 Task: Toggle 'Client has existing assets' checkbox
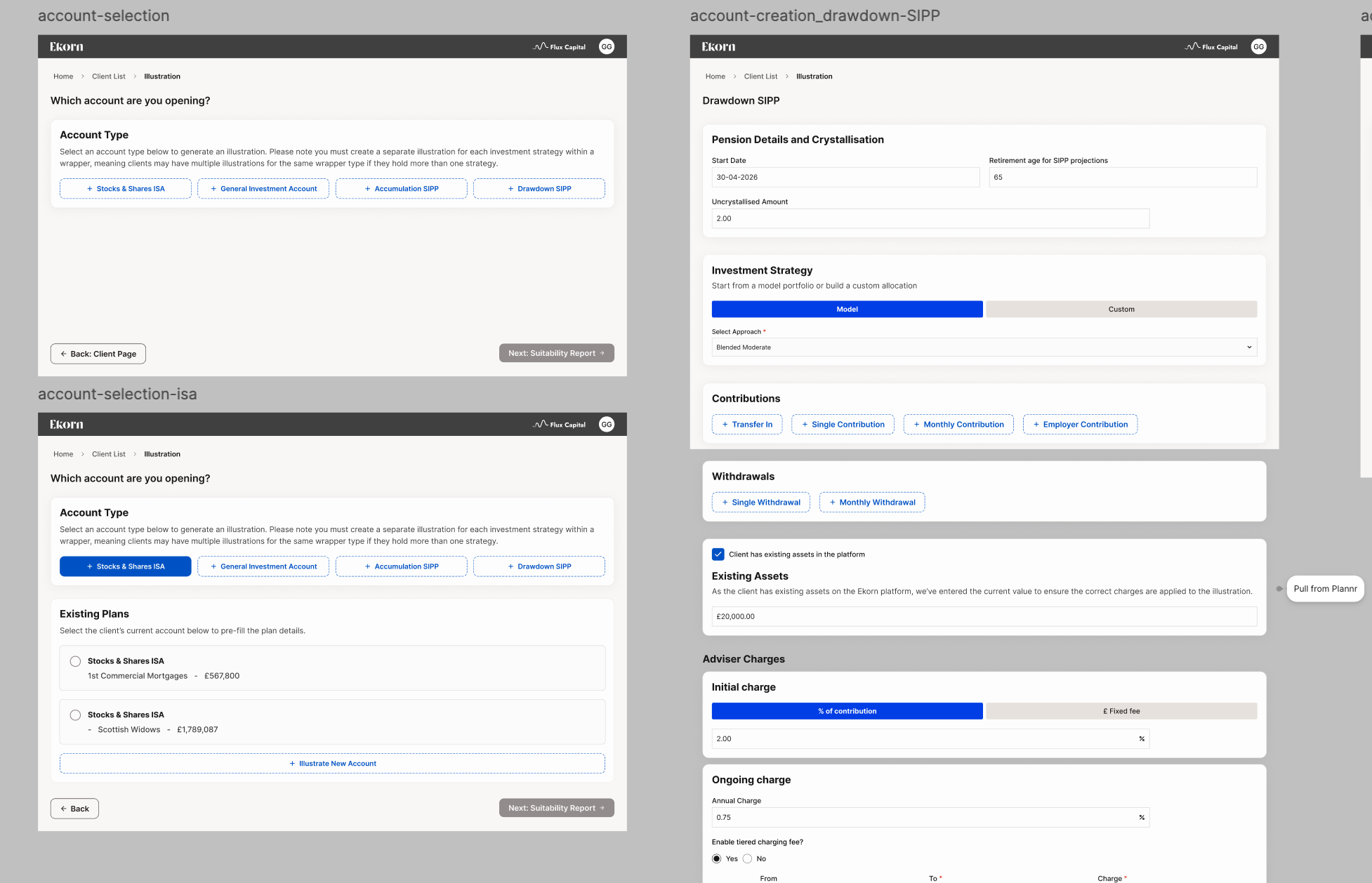tap(718, 554)
